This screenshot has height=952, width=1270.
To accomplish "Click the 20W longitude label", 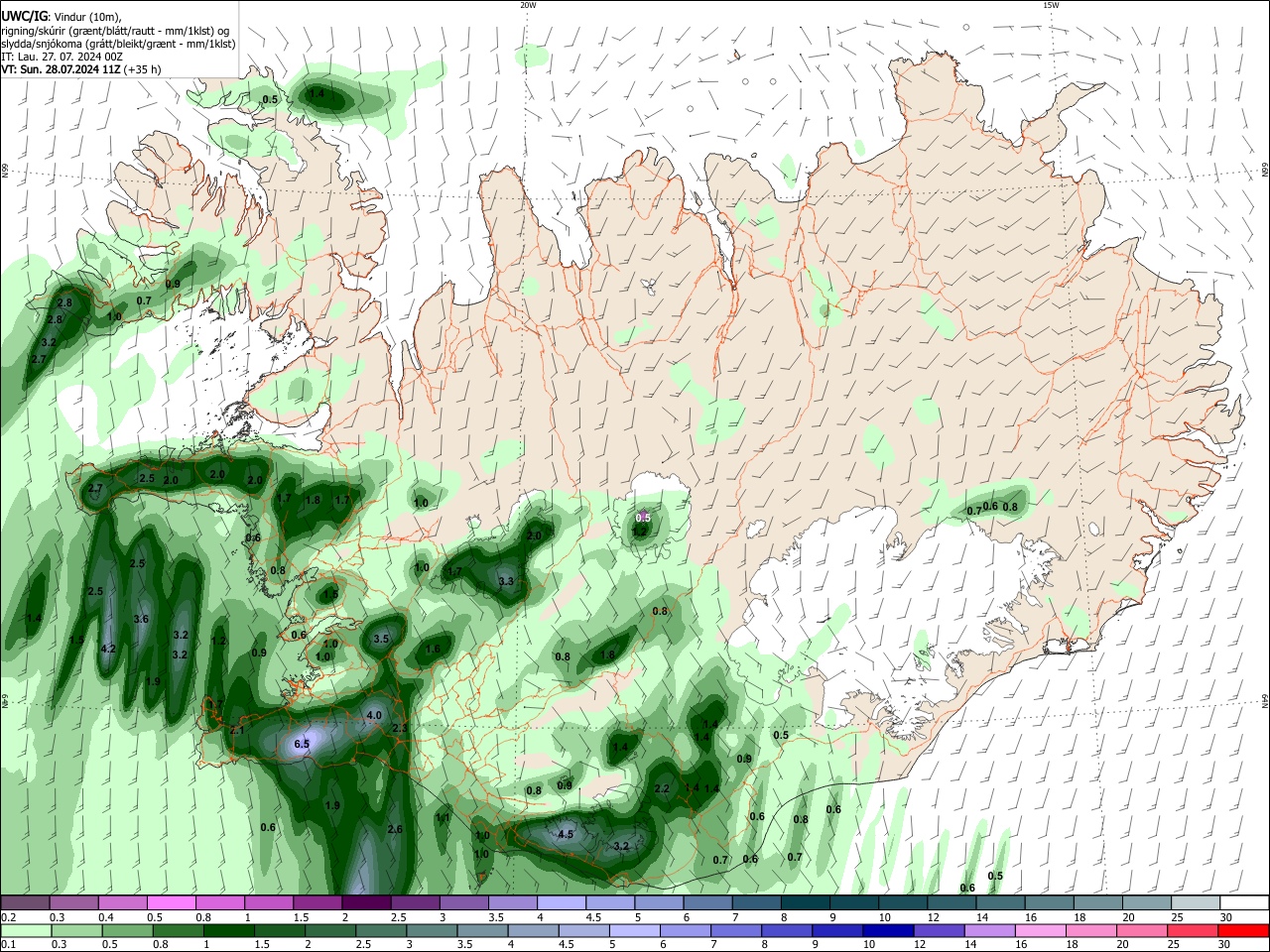I will click(x=528, y=5).
